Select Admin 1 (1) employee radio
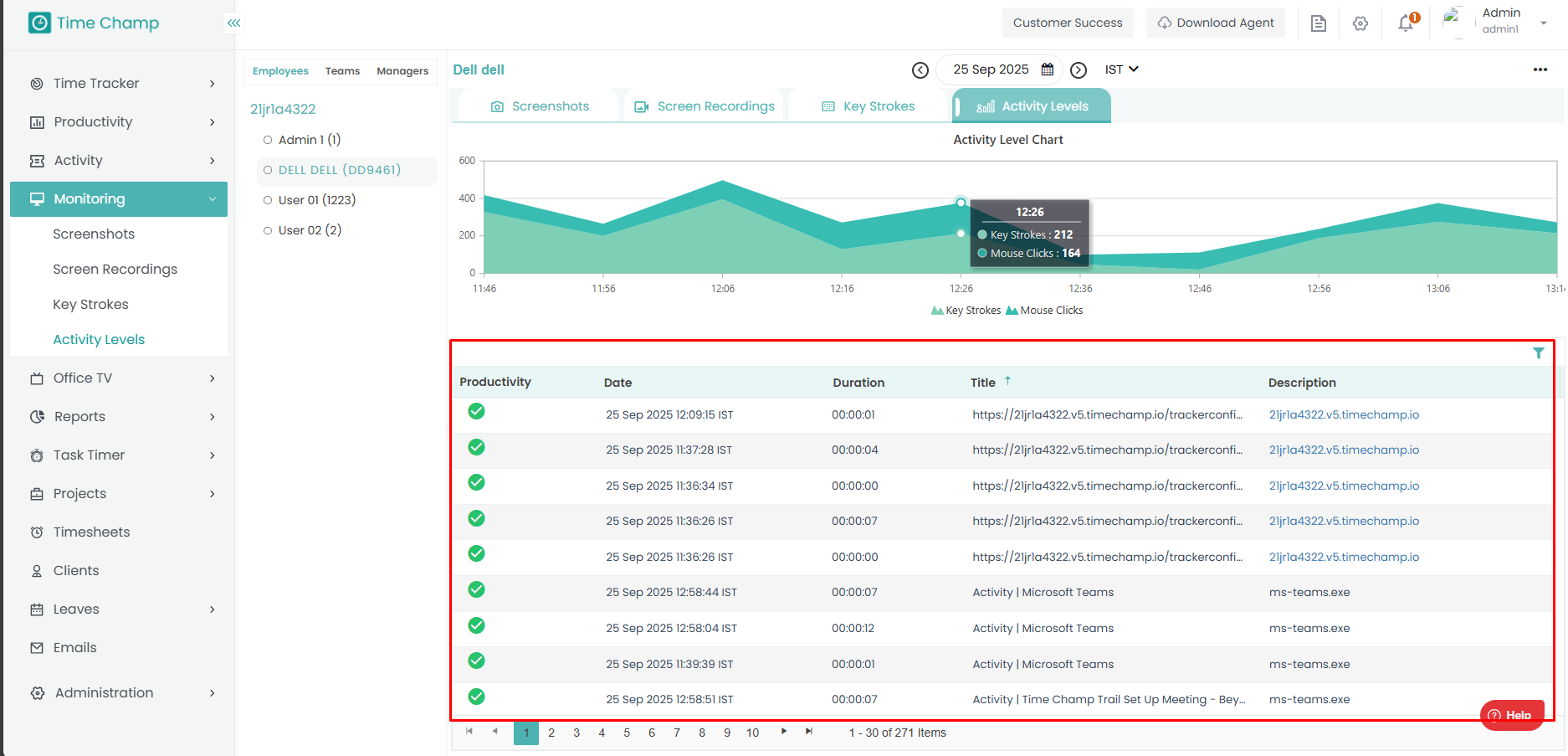Screen dimensions: 1568x756 click(x=268, y=140)
